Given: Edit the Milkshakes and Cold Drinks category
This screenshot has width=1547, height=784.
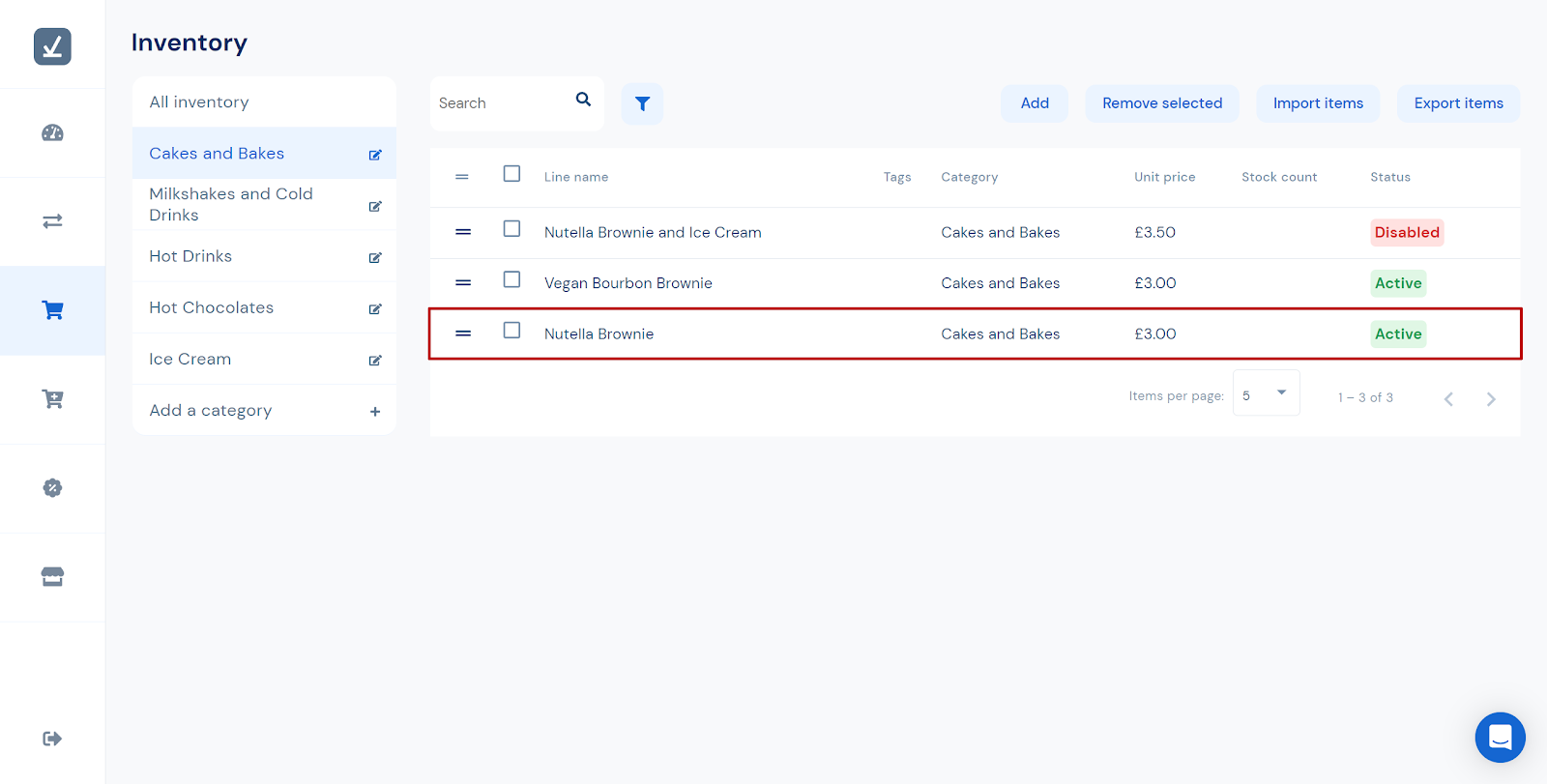Looking at the screenshot, I should pyautogui.click(x=375, y=206).
